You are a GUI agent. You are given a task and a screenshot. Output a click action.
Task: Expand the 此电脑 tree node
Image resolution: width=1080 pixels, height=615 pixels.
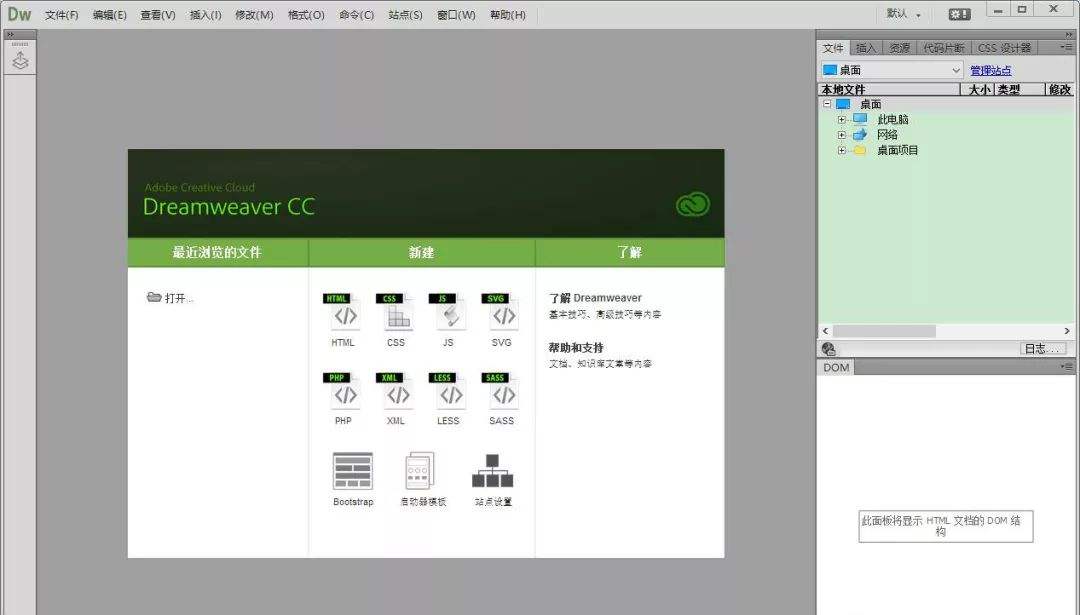click(841, 119)
